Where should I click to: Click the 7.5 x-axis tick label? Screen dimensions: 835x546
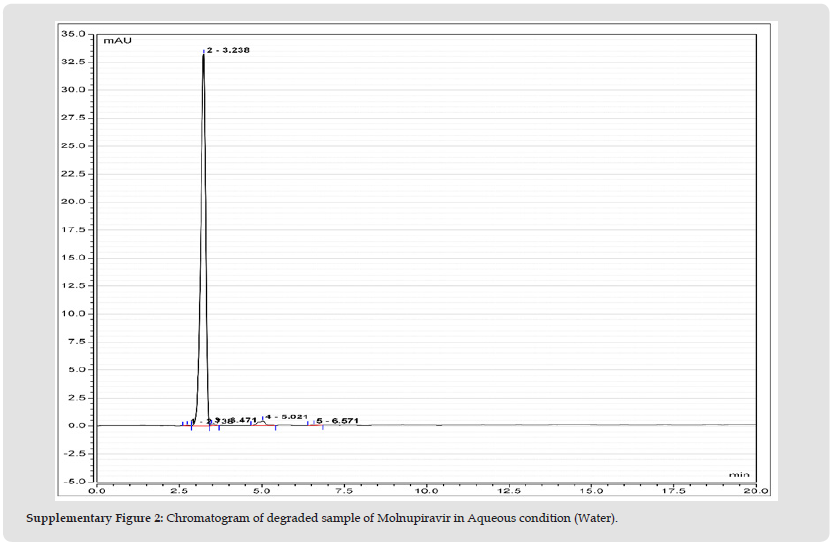[344, 491]
